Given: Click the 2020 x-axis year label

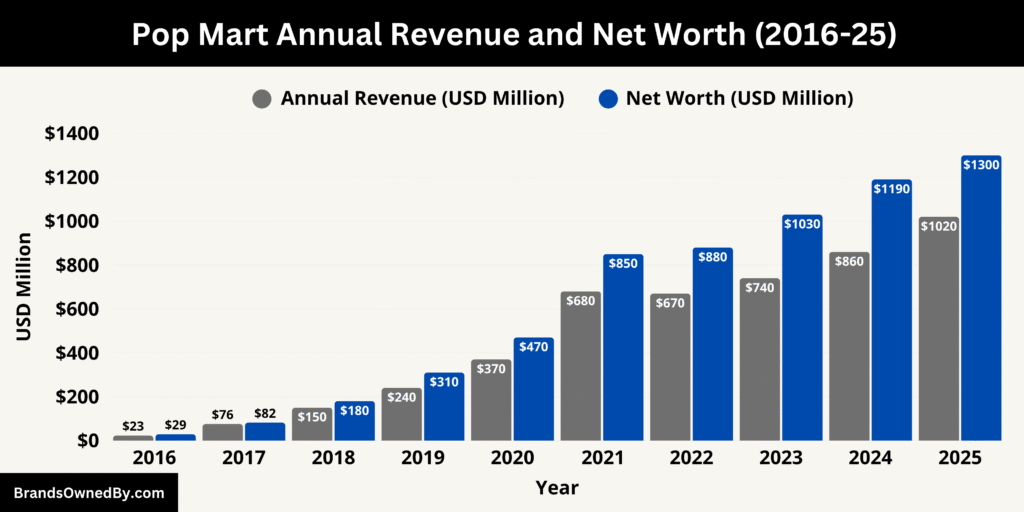Looking at the screenshot, I should 512,458.
